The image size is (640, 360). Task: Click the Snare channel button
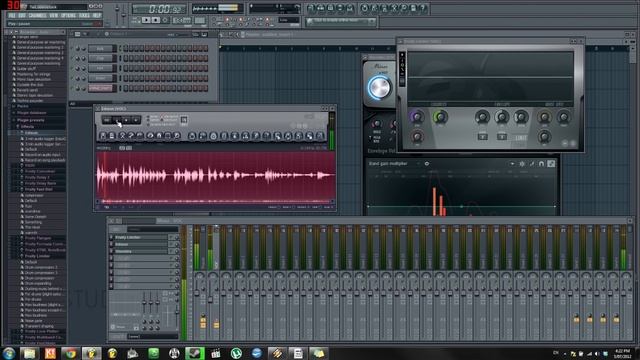pos(100,78)
